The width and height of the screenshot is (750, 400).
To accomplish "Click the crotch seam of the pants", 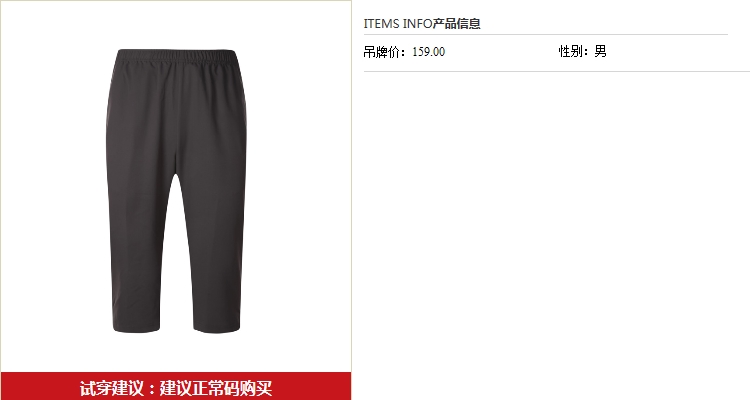I will tap(176, 170).
